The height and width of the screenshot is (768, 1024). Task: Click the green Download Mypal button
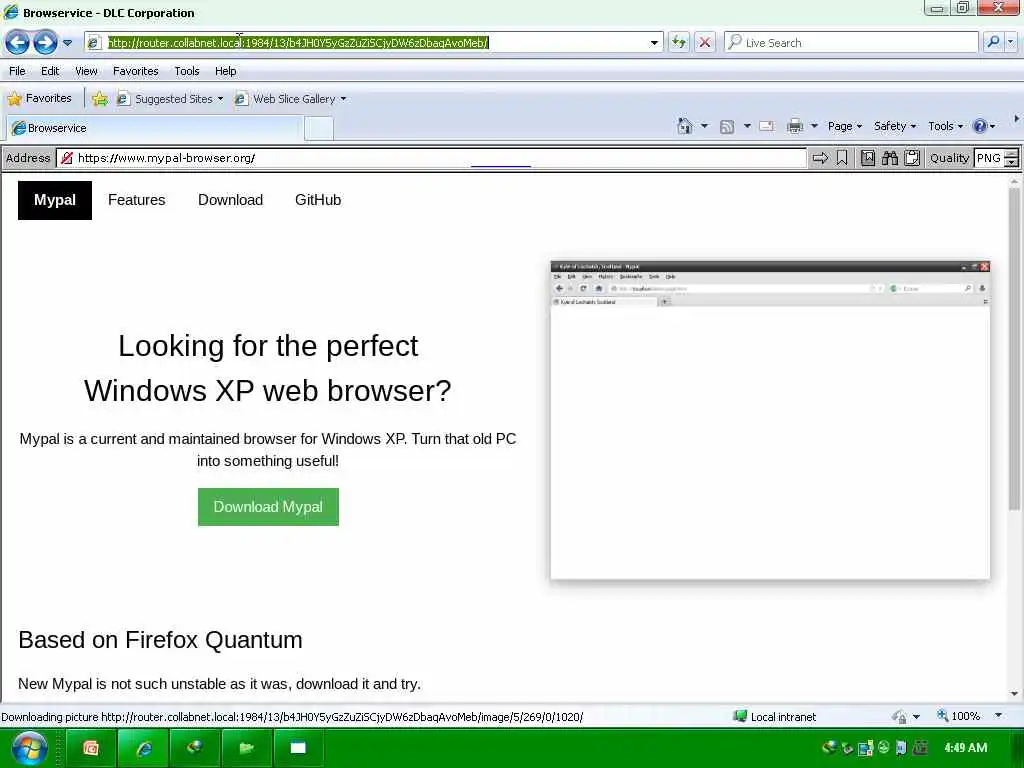coord(268,507)
